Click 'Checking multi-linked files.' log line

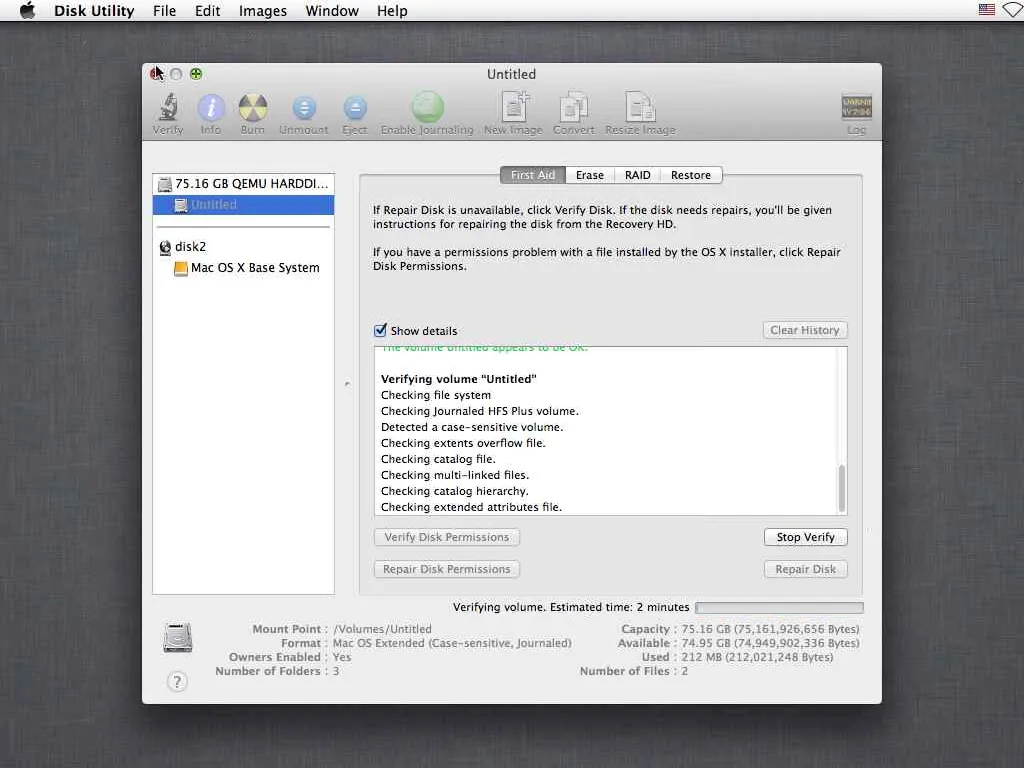click(x=455, y=475)
